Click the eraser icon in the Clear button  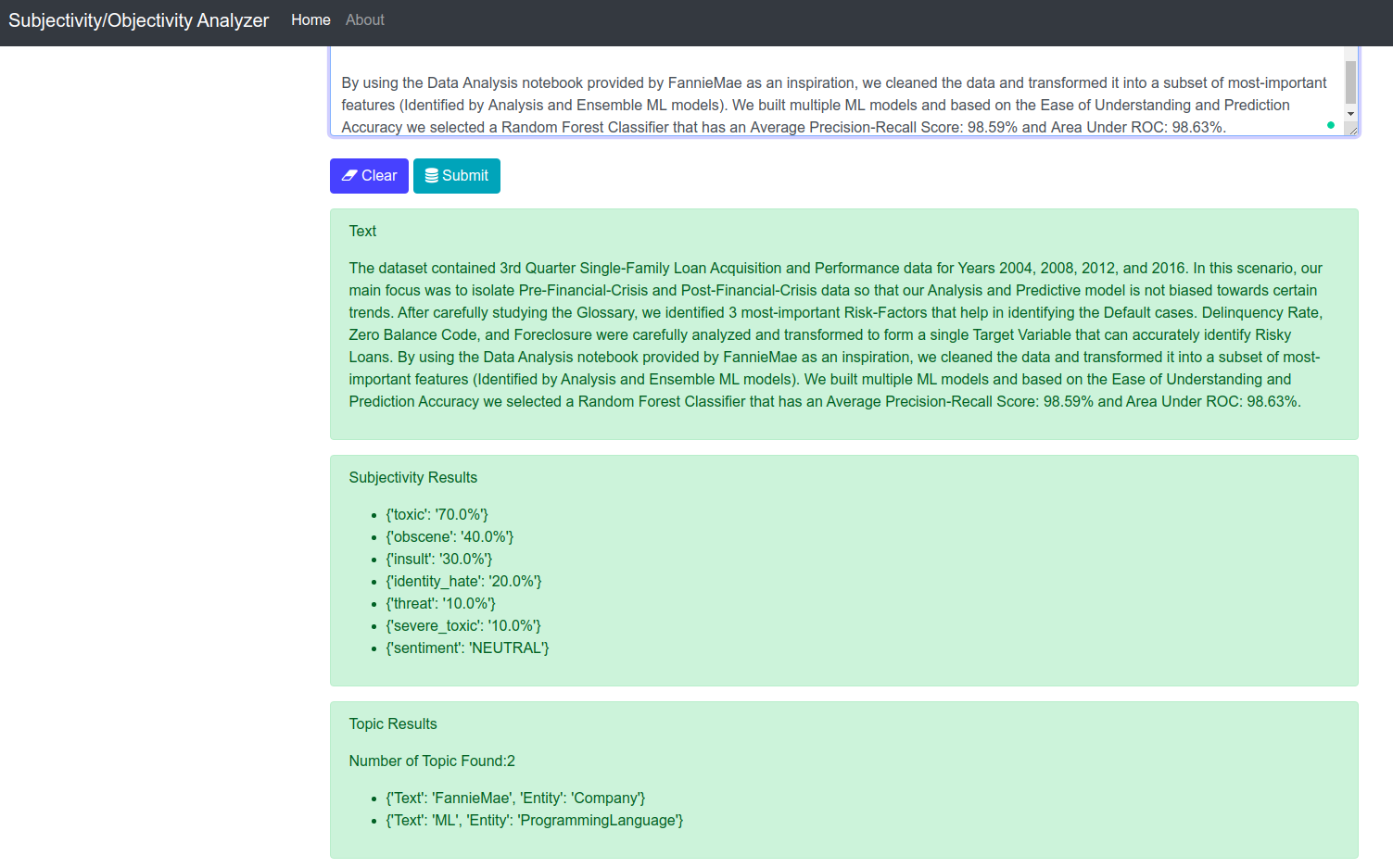point(349,176)
